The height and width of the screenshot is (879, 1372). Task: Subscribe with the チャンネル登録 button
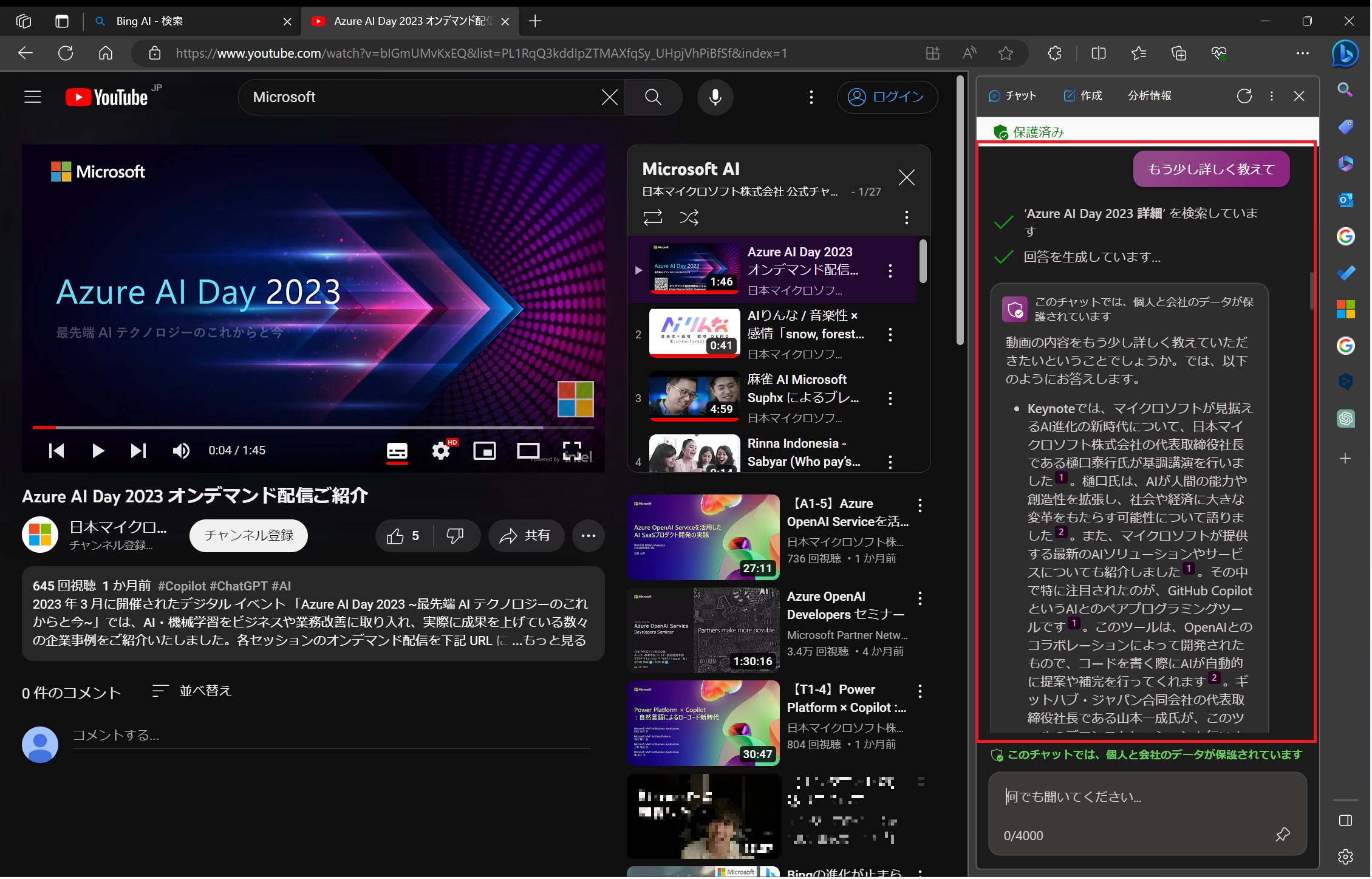pos(248,536)
